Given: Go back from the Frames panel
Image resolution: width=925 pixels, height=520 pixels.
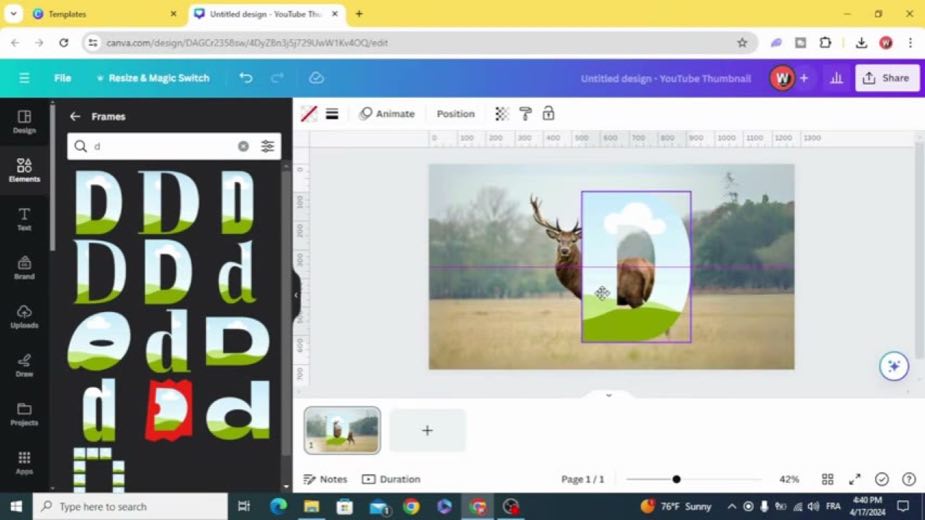Looking at the screenshot, I should (75, 116).
